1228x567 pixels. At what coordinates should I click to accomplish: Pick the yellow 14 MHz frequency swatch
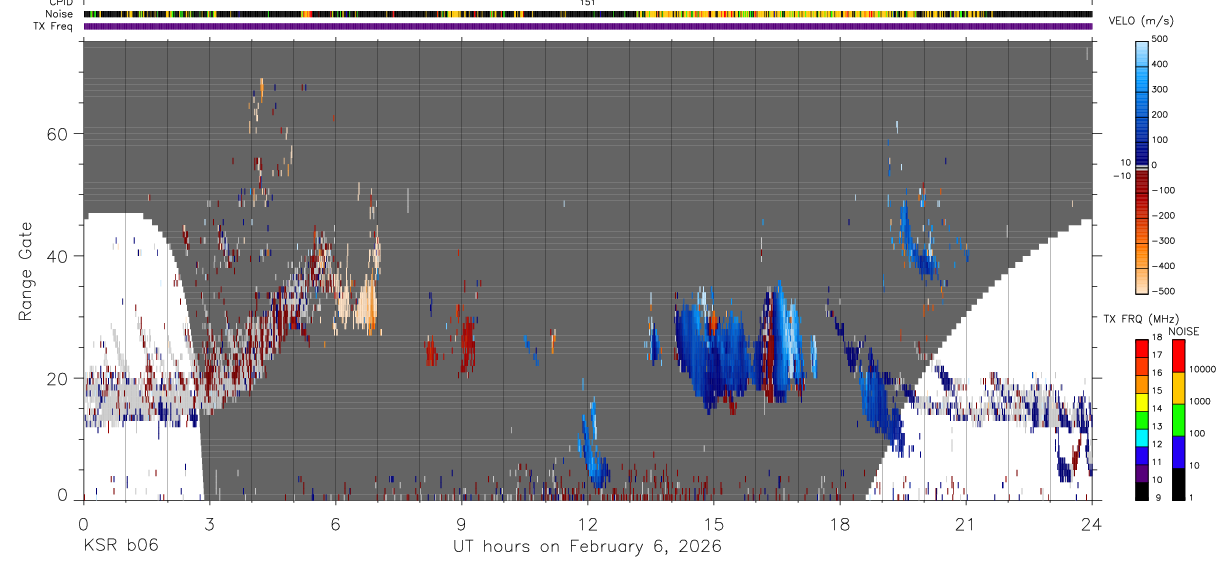[x=1142, y=402]
